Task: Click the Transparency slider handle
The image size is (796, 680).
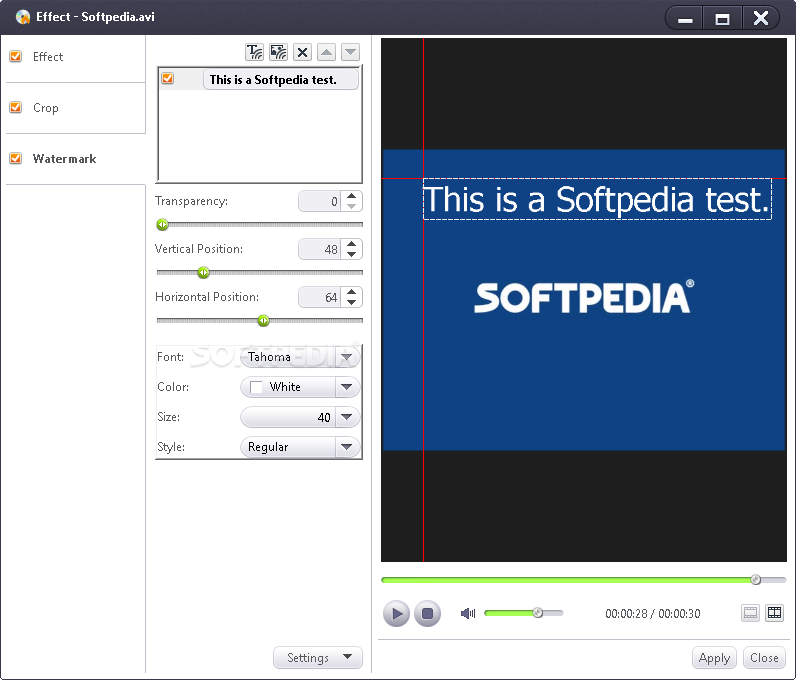Action: tap(162, 224)
